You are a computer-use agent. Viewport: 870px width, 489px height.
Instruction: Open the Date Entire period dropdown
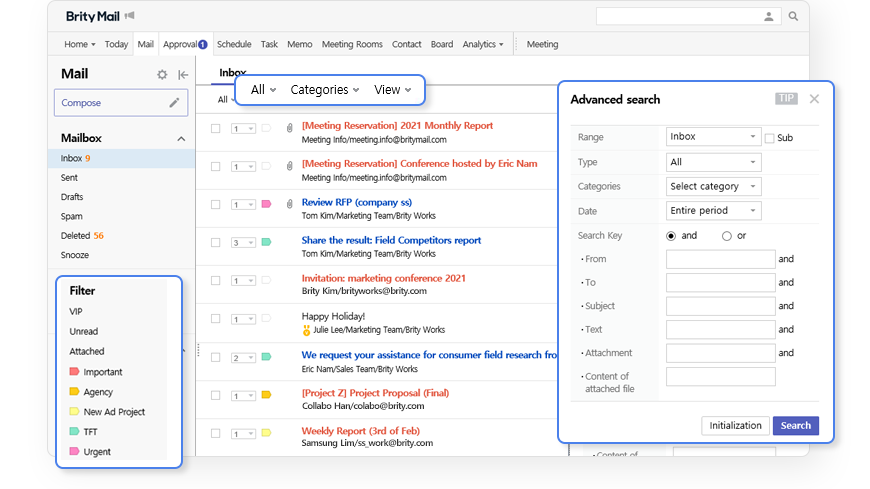coord(714,211)
